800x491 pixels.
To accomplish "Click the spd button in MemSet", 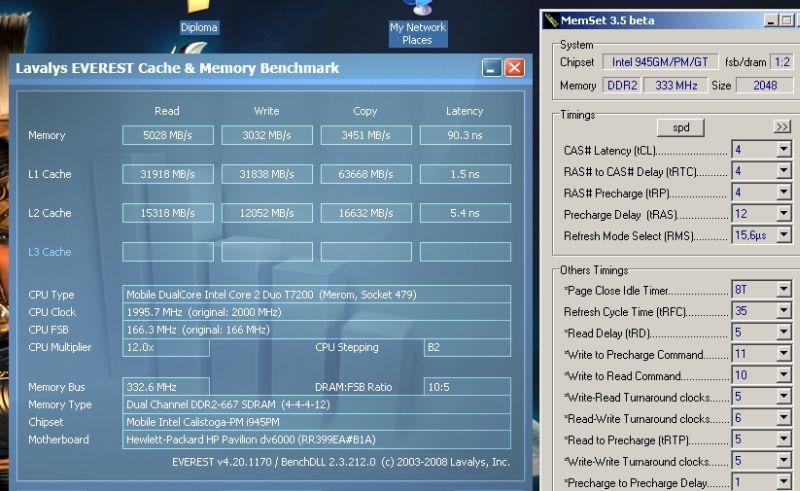I will 681,128.
